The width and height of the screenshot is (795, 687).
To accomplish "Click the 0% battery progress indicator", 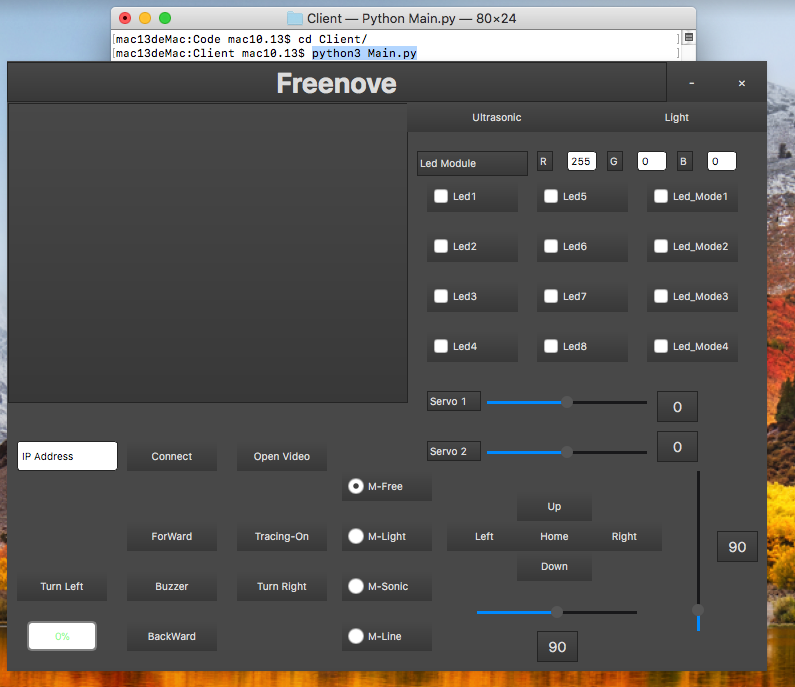I will (x=62, y=636).
